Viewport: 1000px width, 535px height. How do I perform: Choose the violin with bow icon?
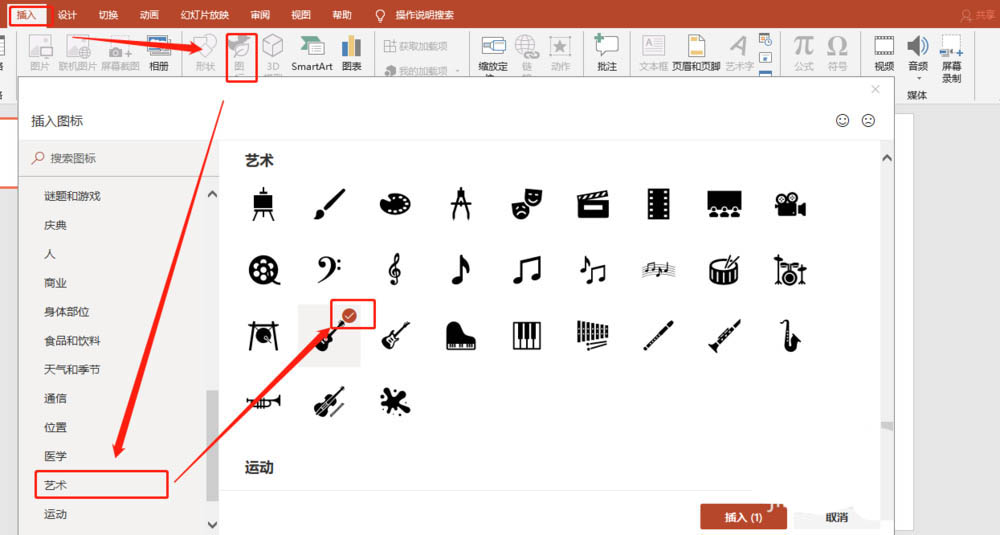point(329,402)
